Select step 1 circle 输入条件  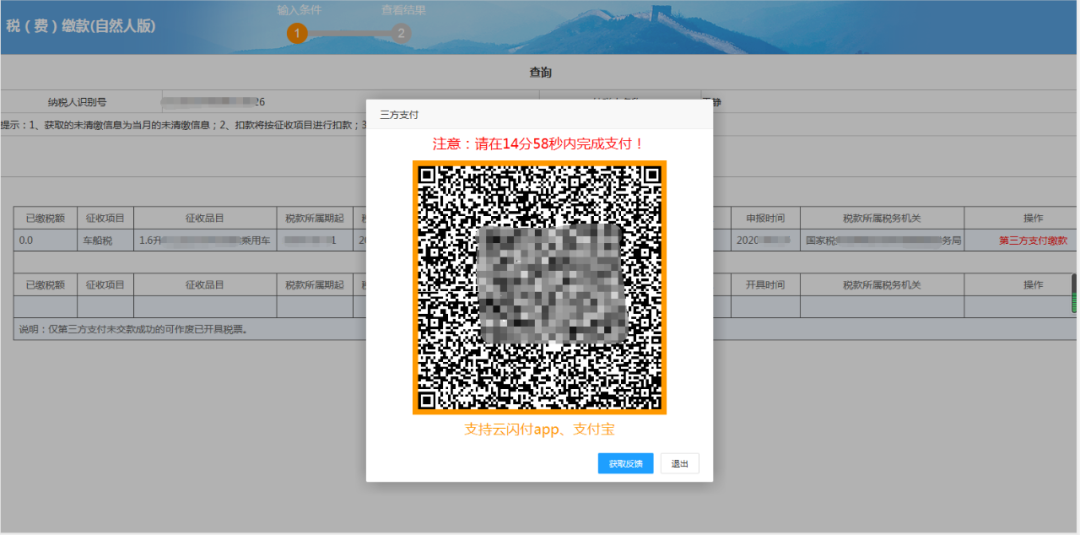(x=297, y=33)
